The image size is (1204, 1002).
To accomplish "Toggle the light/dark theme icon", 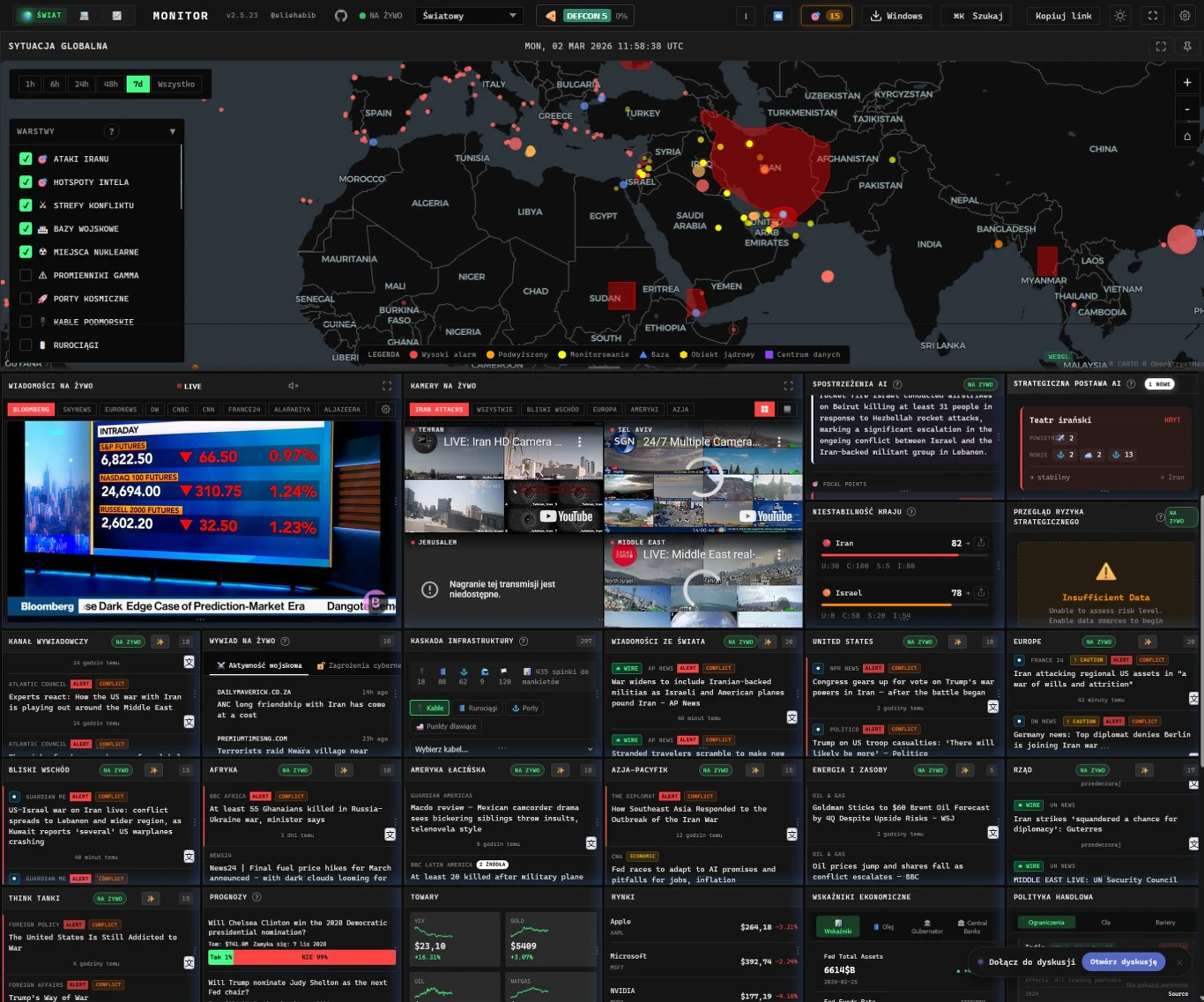I will (x=1120, y=16).
